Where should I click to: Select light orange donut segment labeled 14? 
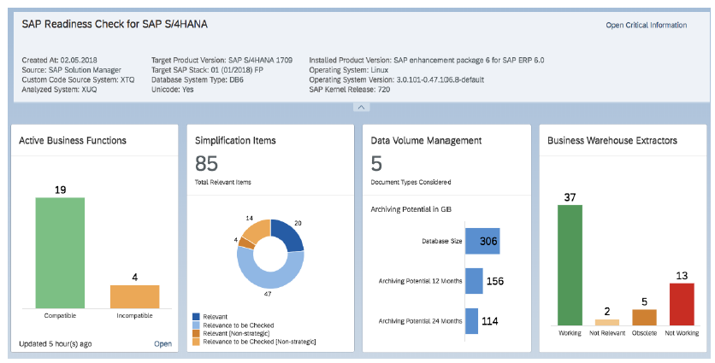point(257,230)
